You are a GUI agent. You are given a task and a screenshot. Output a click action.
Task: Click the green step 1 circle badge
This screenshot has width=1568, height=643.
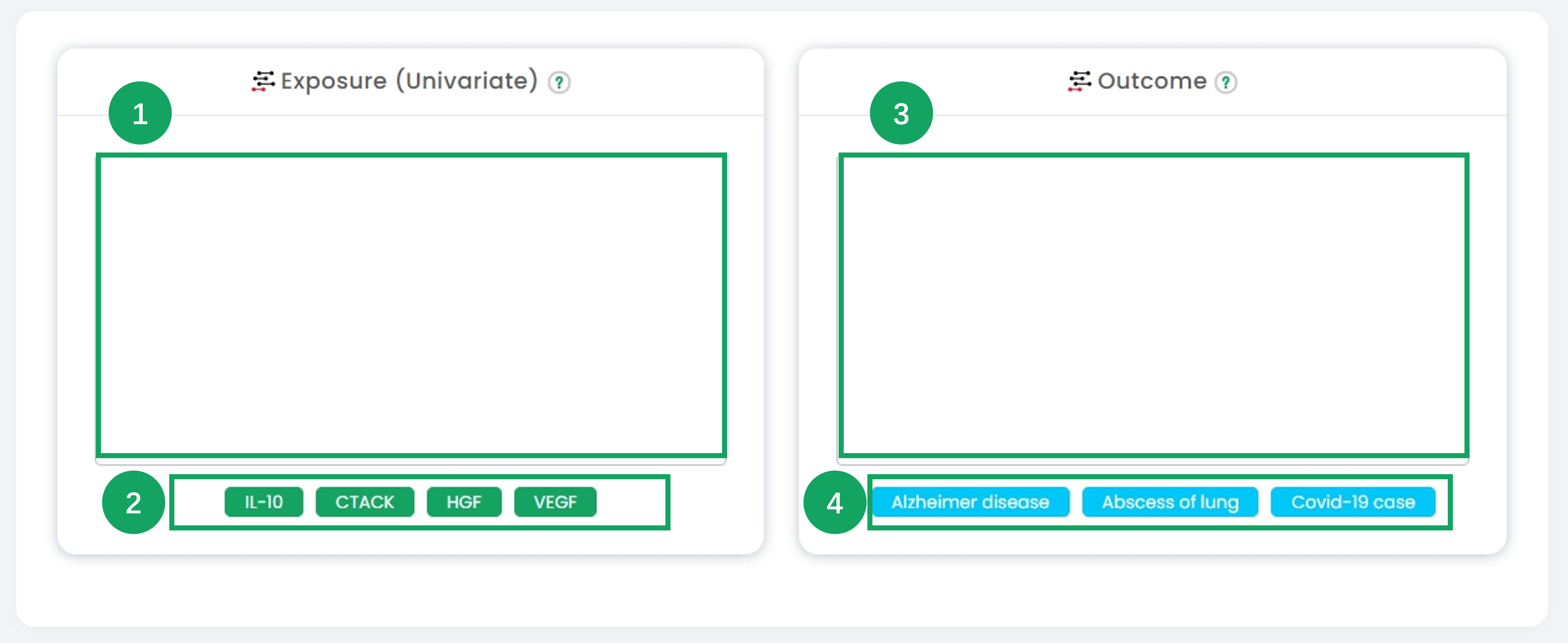pos(140,113)
